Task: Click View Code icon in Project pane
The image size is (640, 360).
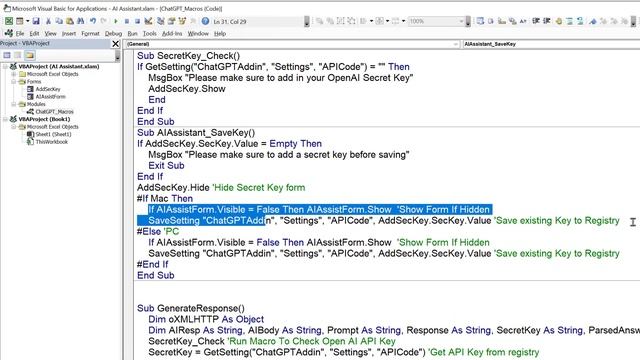Action: tap(7, 55)
